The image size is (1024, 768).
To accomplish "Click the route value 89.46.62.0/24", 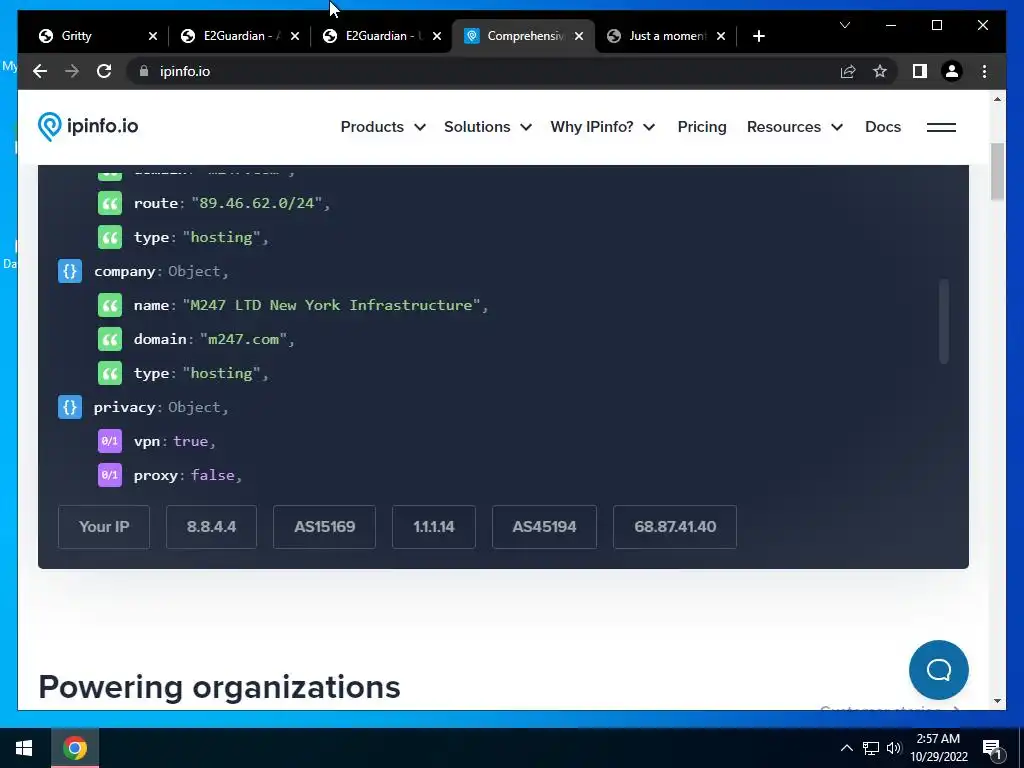I will pos(257,203).
